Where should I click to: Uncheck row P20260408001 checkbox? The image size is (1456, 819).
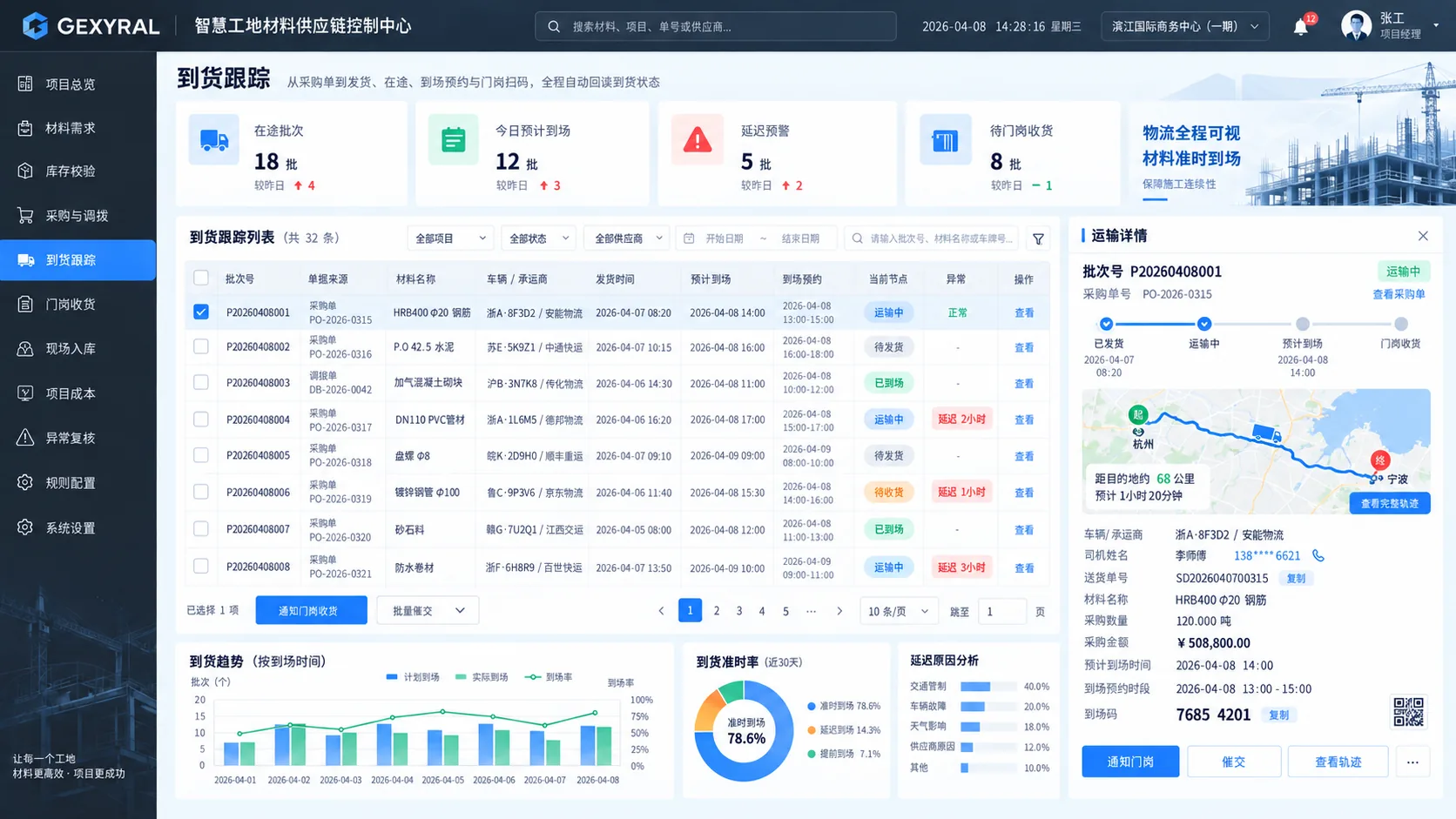click(x=201, y=312)
